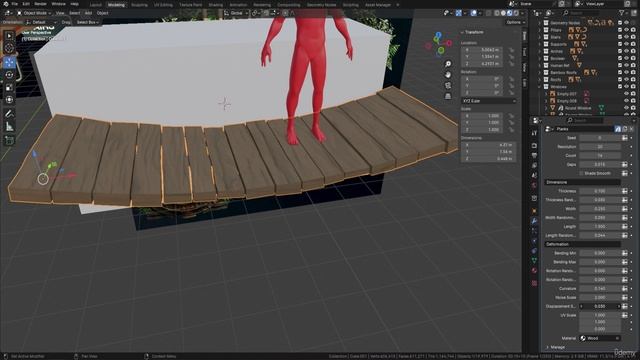Hide Empty.007 with its eye icon
The height and width of the screenshot is (360, 640).
(627, 94)
